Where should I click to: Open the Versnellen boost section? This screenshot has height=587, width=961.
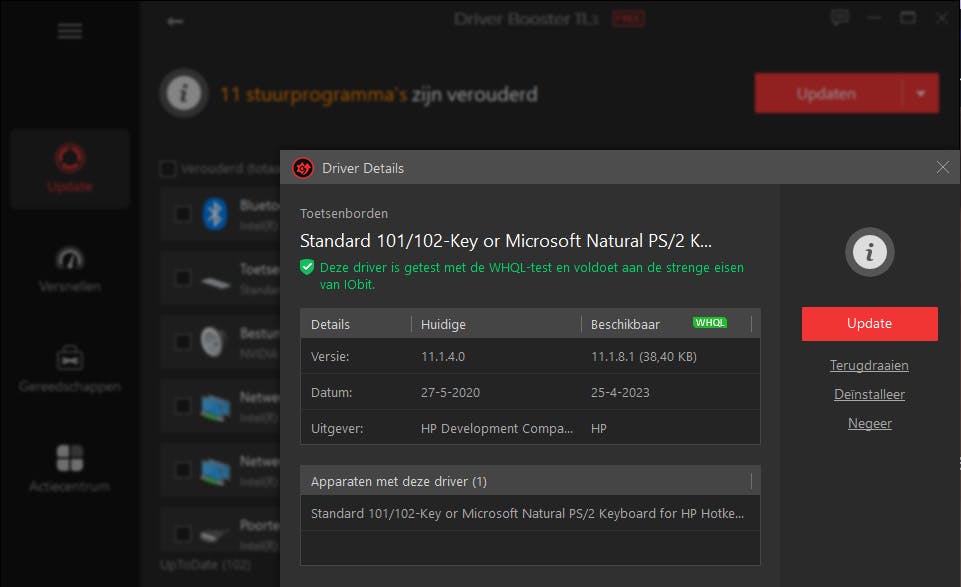pyautogui.click(x=70, y=270)
